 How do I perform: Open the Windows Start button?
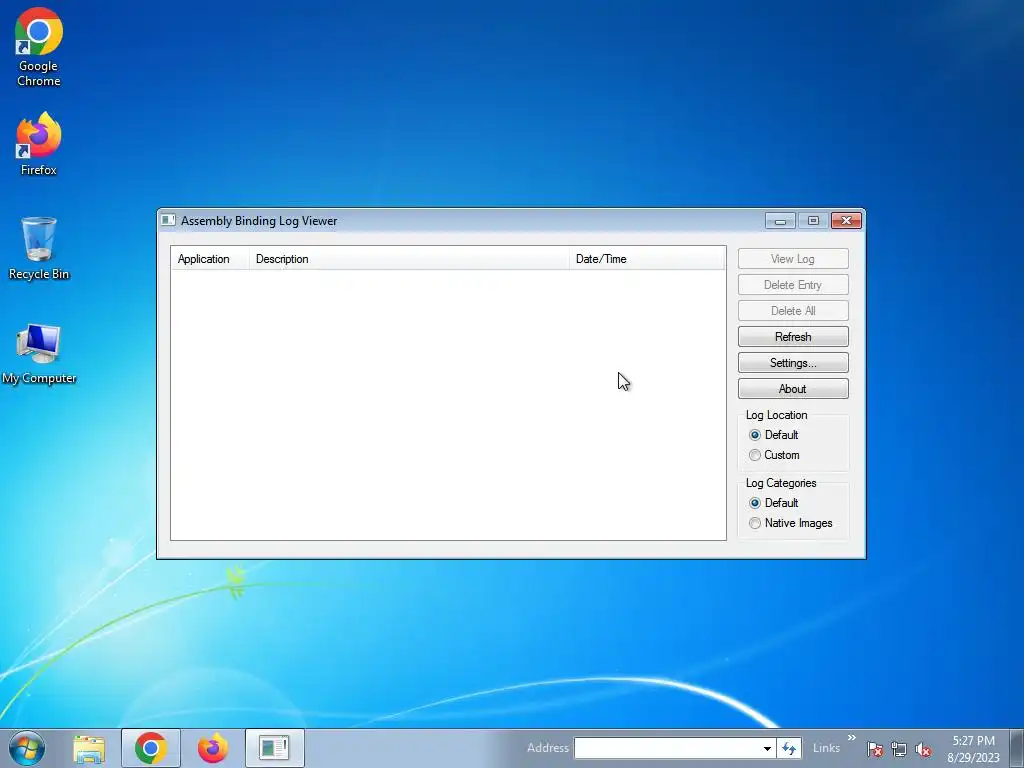[x=27, y=748]
